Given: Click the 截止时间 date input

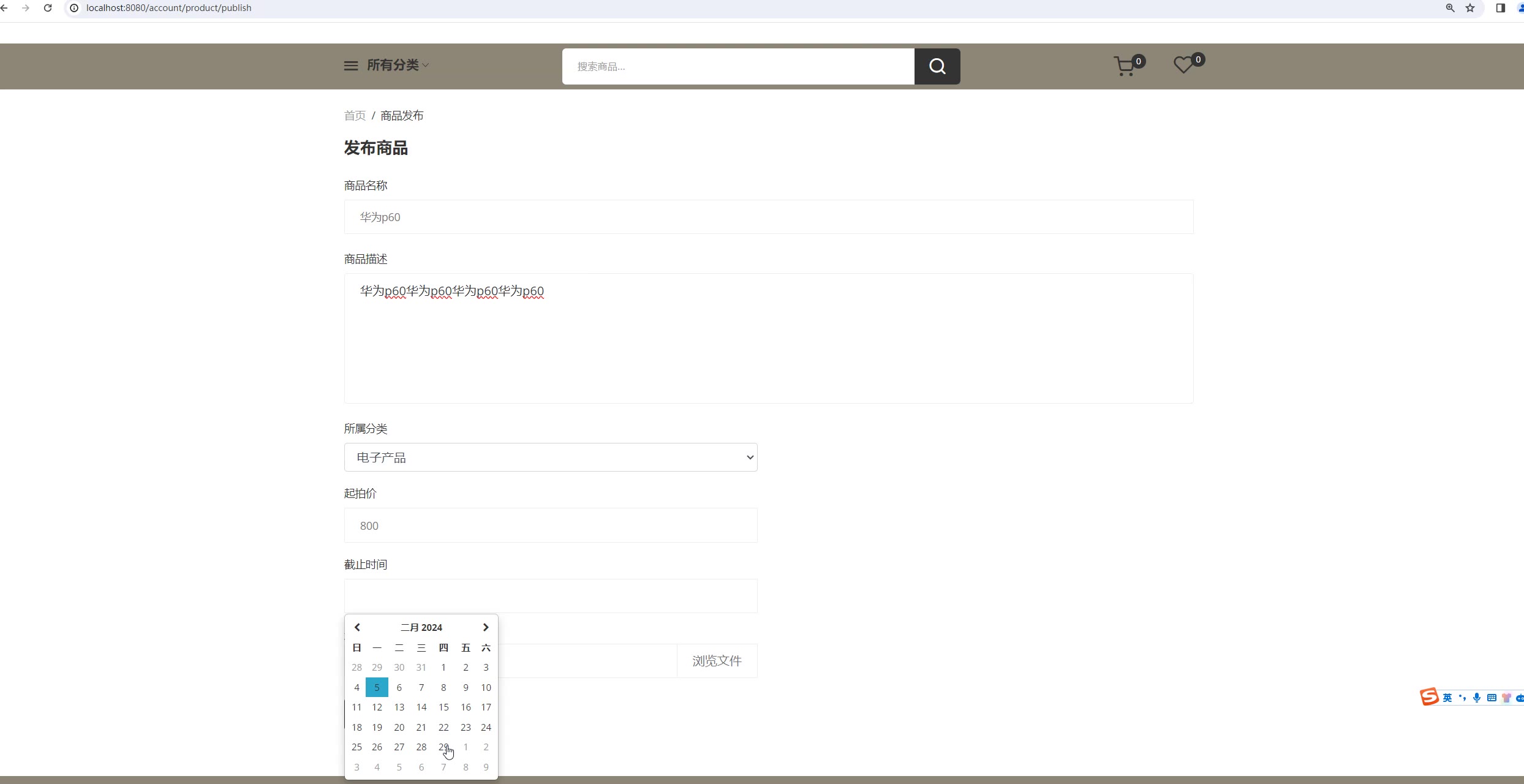Looking at the screenshot, I should point(551,596).
